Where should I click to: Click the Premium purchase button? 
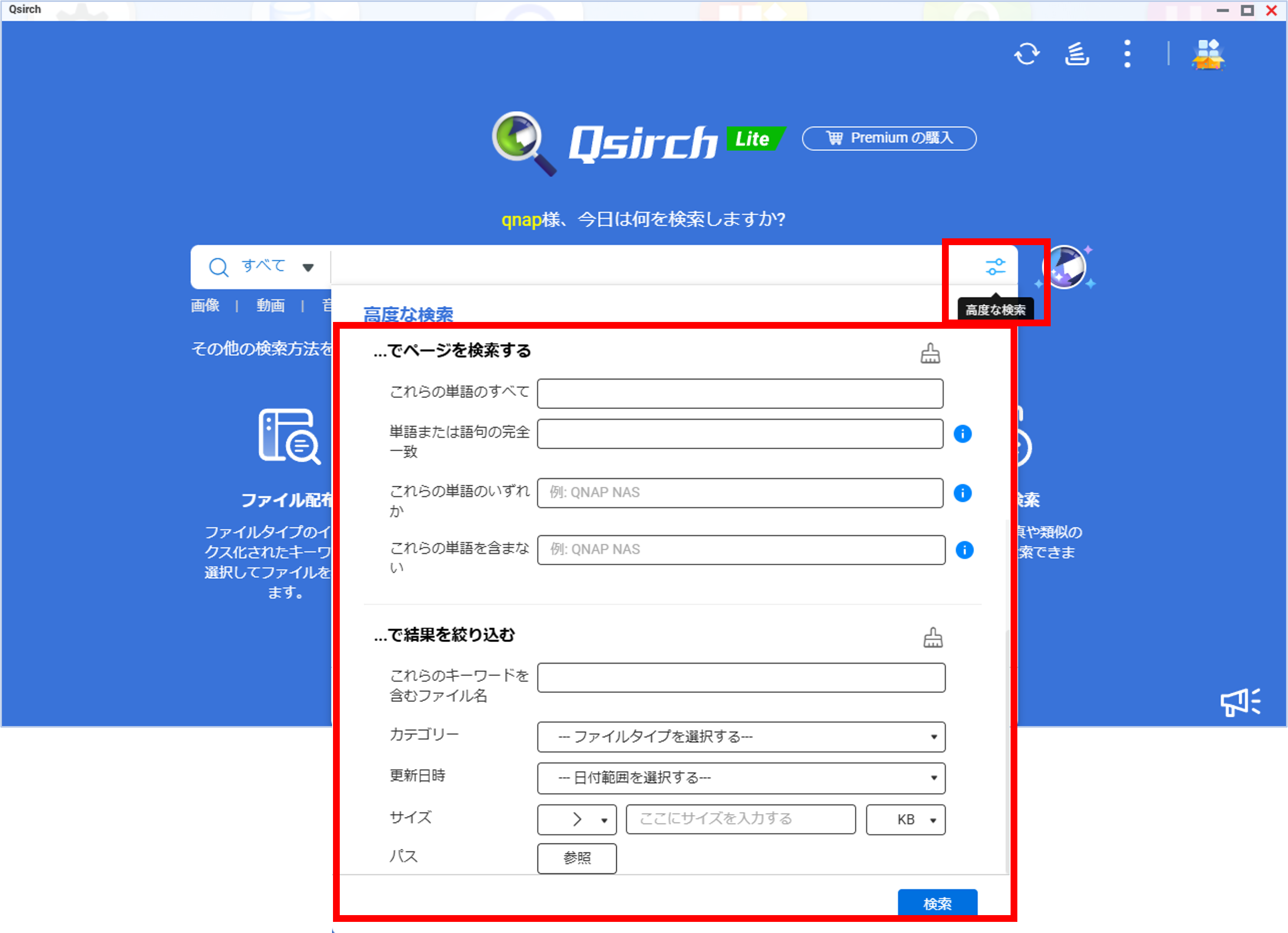click(889, 138)
